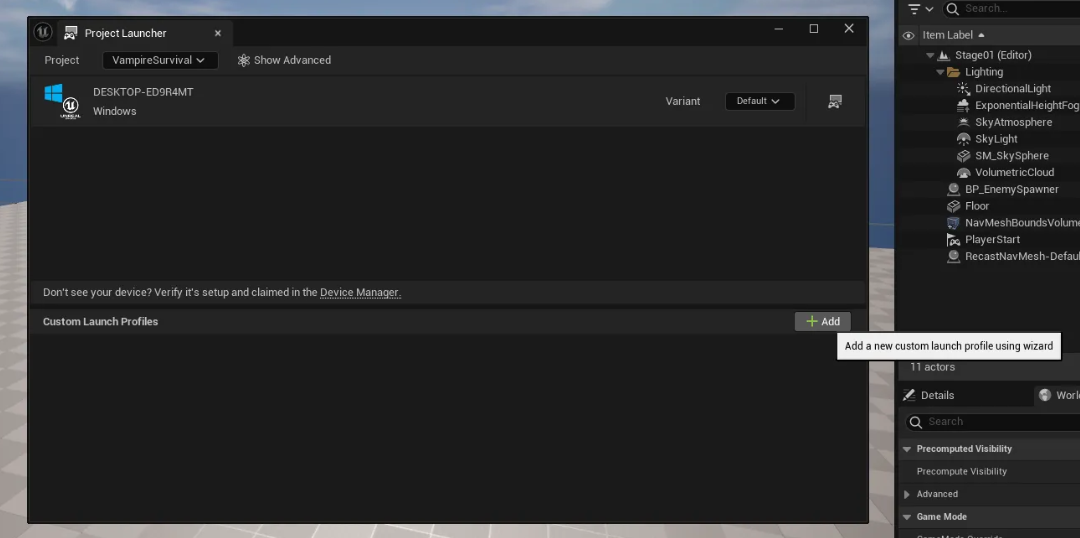
Task: Click the Details tab pencil icon
Action: click(909, 395)
